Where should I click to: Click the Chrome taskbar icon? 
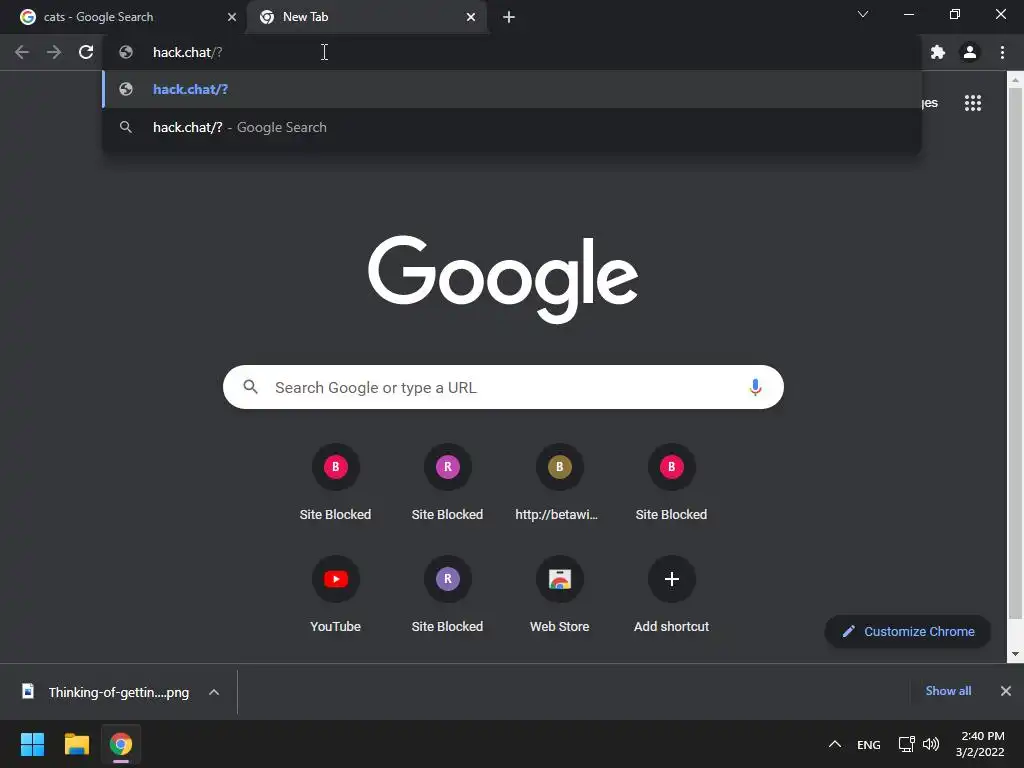pyautogui.click(x=121, y=744)
